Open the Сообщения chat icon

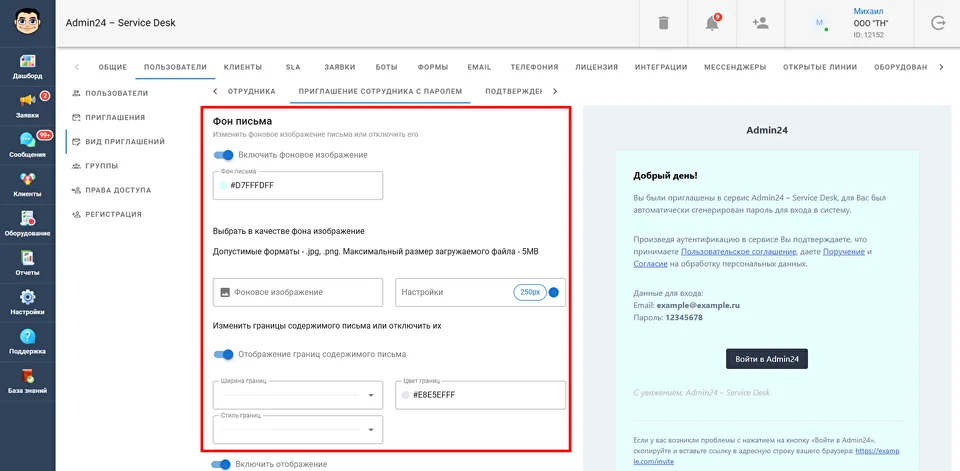click(28, 141)
